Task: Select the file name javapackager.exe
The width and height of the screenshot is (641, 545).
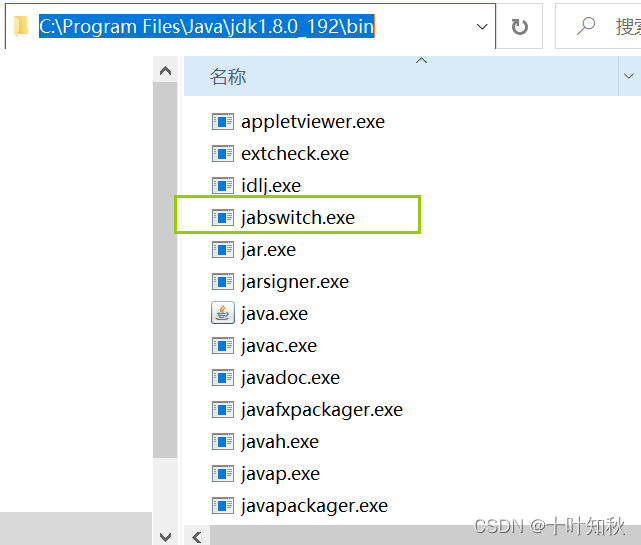Action: [314, 506]
